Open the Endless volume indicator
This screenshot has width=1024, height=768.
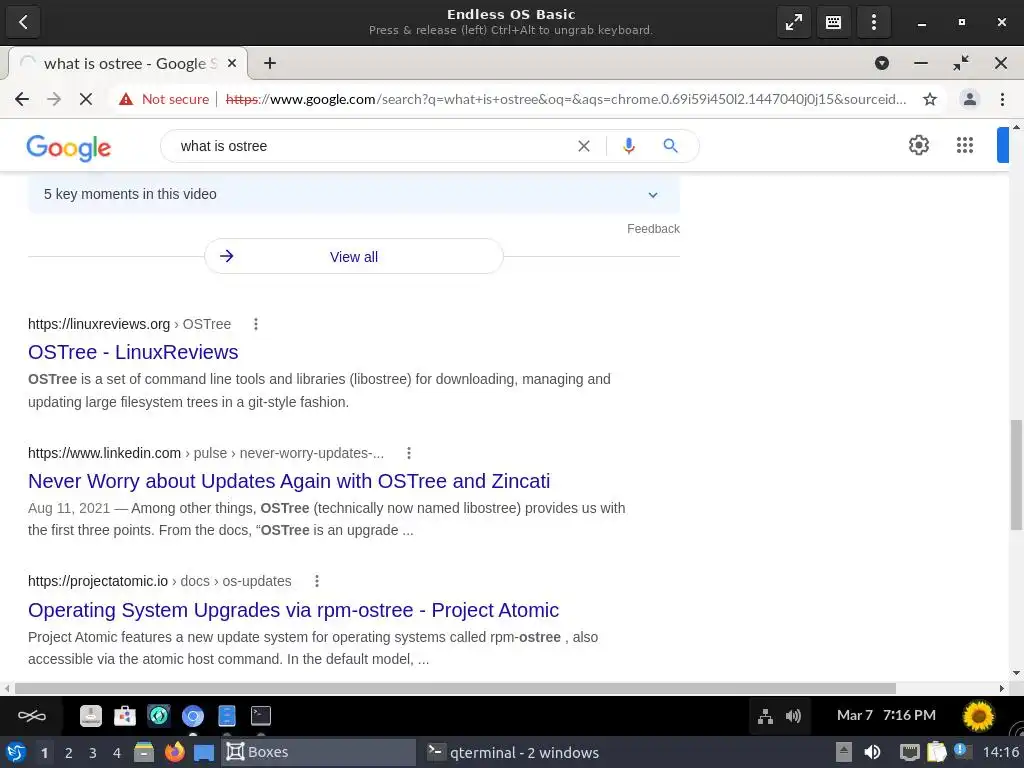coord(793,716)
